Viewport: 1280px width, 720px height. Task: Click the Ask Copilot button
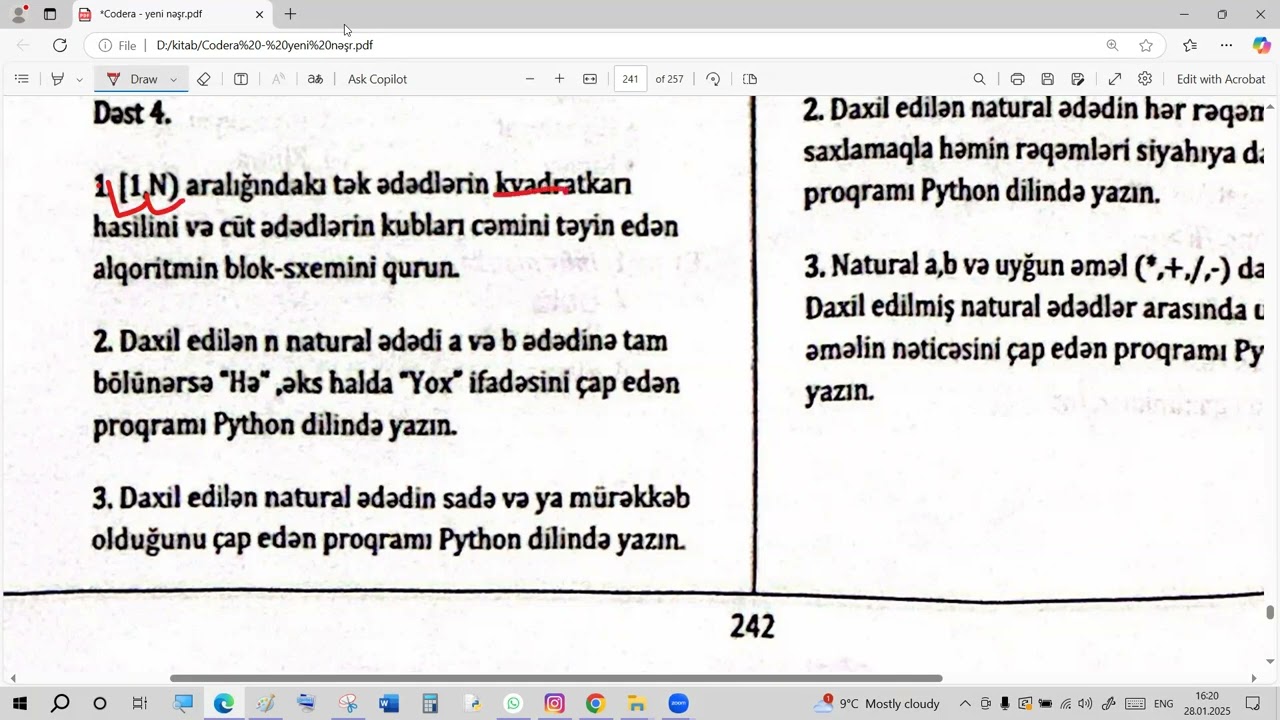pyautogui.click(x=377, y=79)
